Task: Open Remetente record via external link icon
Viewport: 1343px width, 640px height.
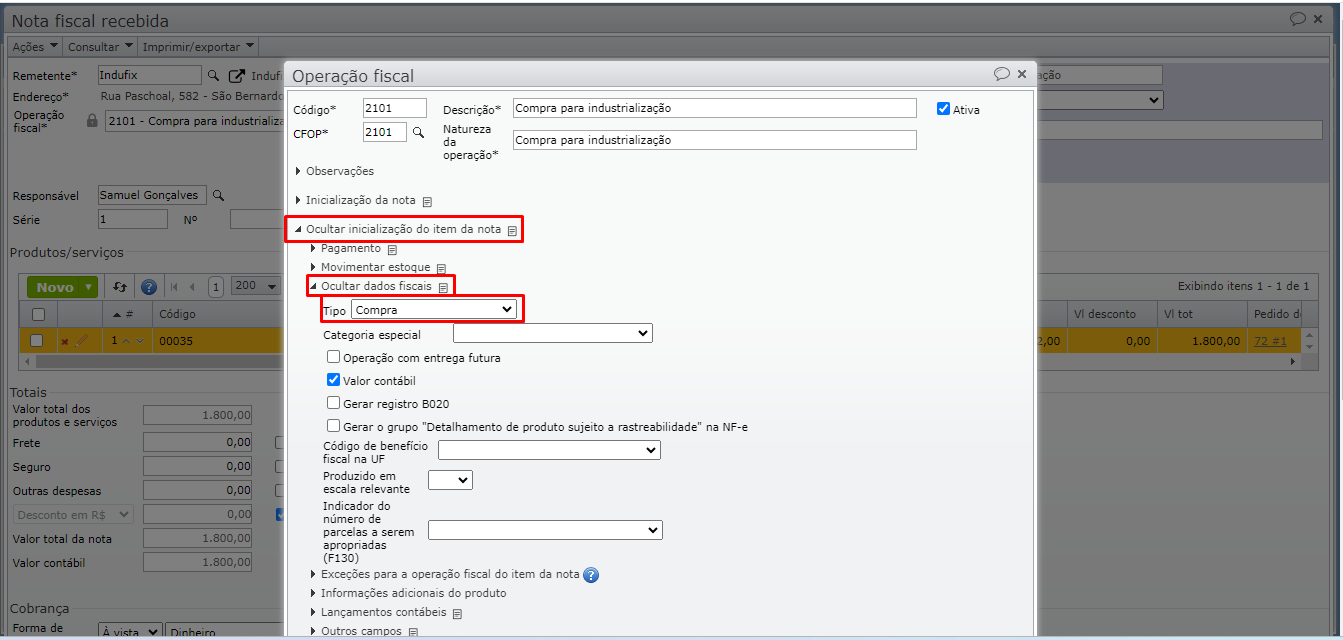Action: 236,76
